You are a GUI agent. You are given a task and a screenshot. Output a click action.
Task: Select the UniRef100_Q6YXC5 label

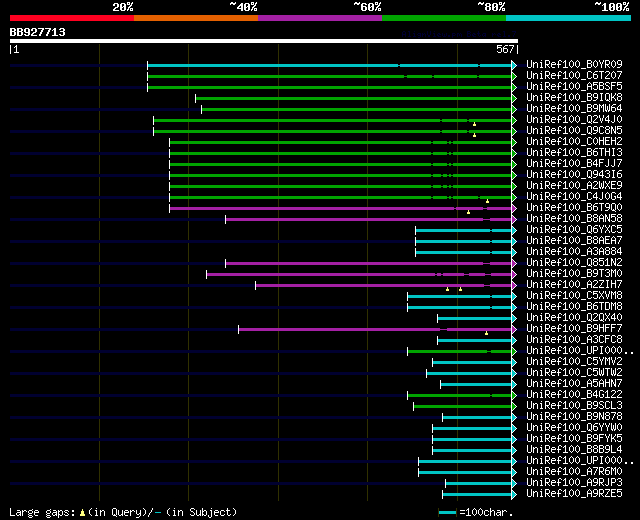(574, 230)
